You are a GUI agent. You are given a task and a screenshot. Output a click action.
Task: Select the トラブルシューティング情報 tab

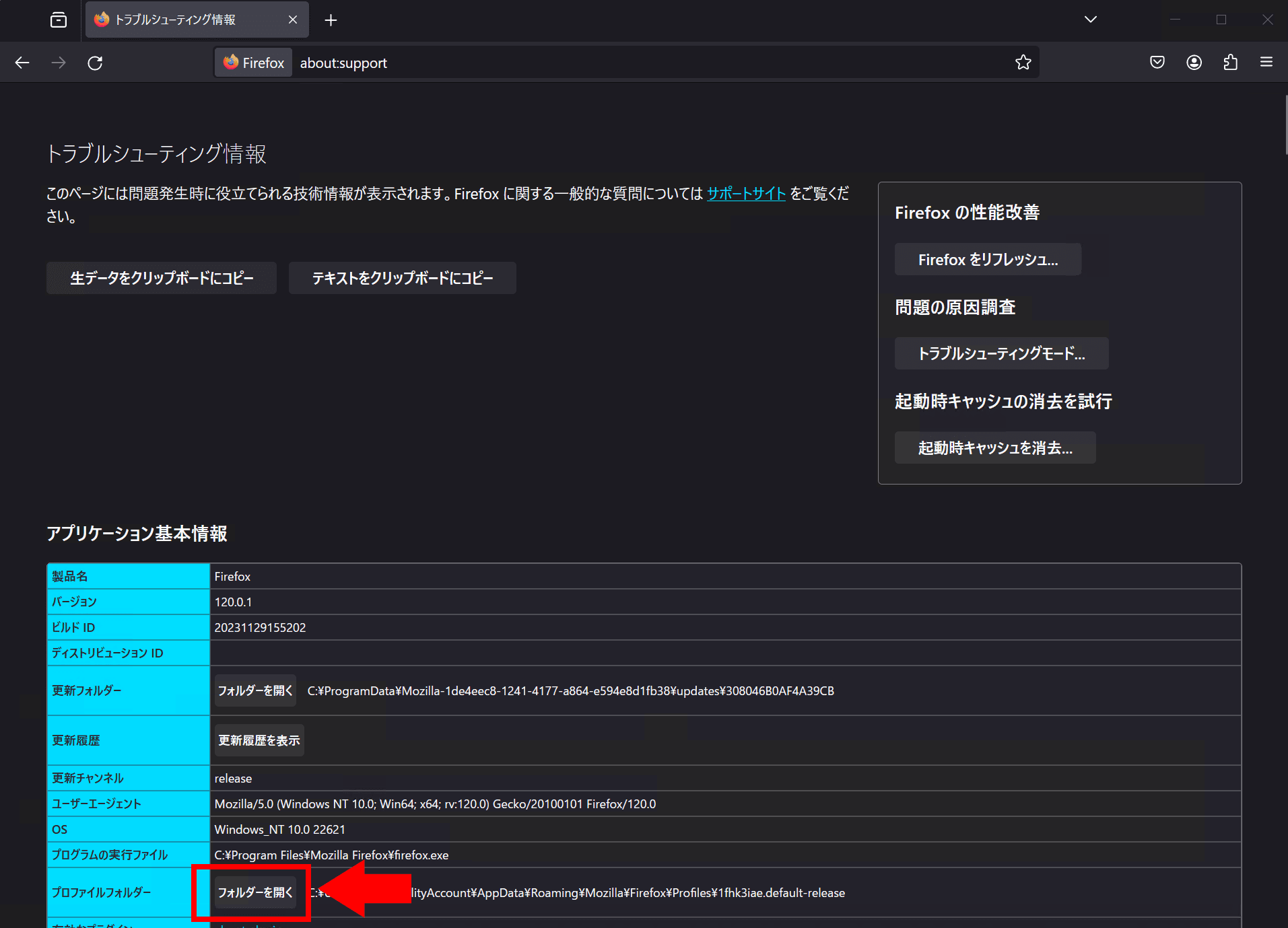197,20
